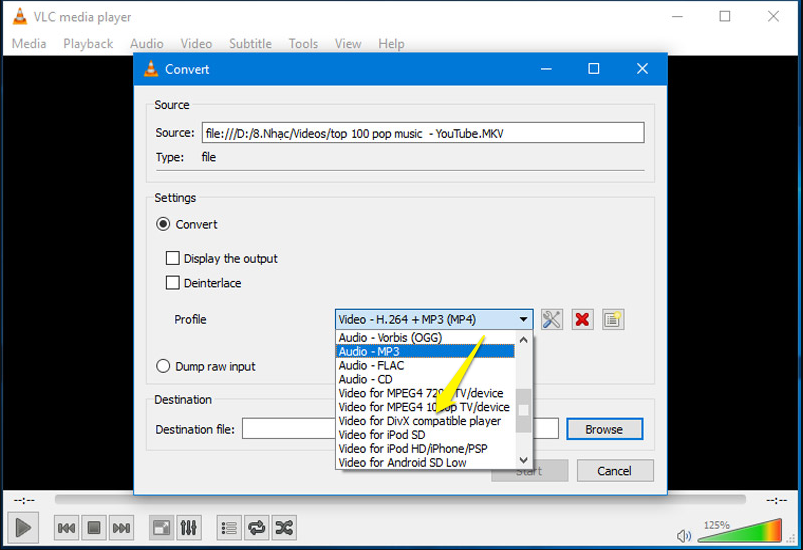Choose Audio - CD profile

pyautogui.click(x=426, y=379)
